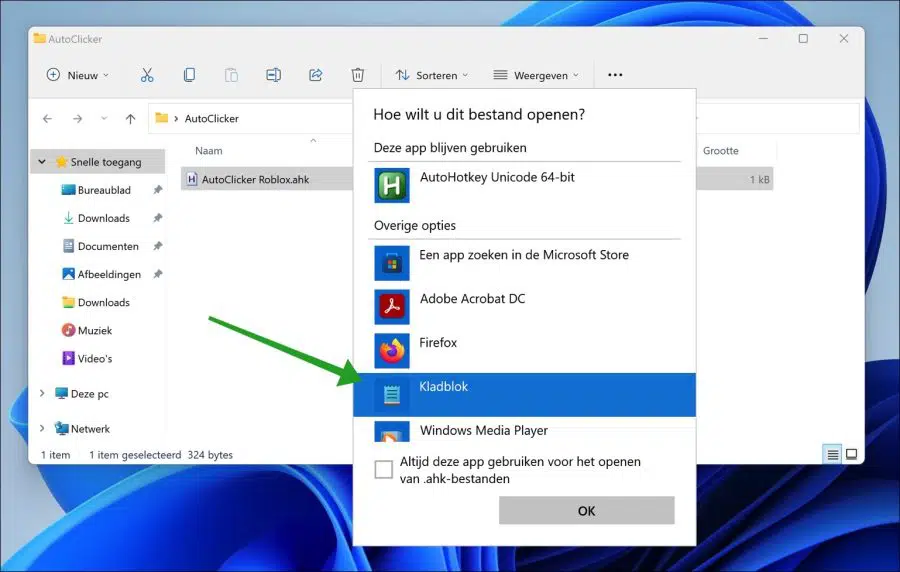Open the Weergeven dropdown
Viewport: 900px width, 572px height.
point(536,75)
